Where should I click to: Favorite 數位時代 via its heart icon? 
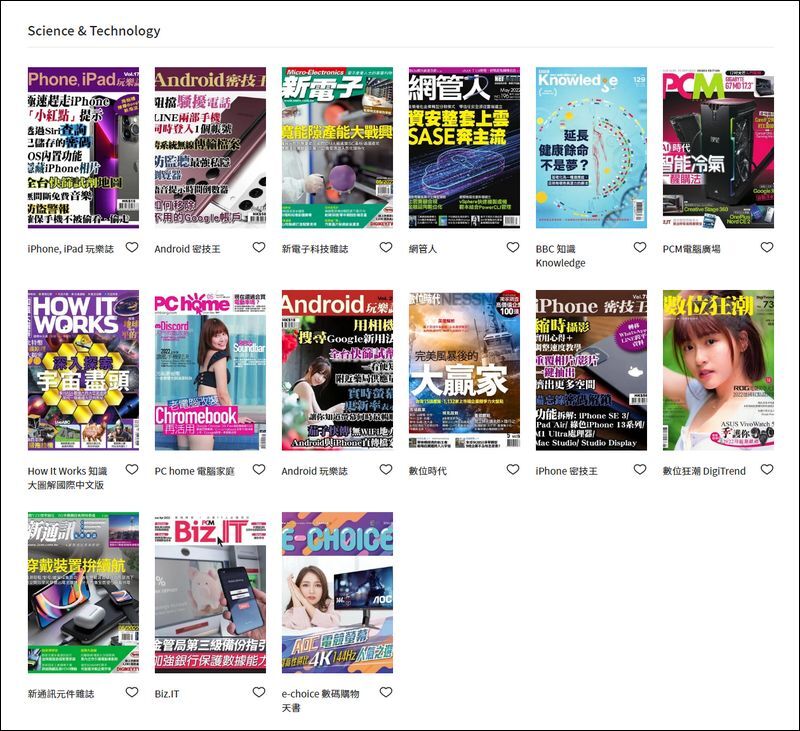pyautogui.click(x=513, y=469)
